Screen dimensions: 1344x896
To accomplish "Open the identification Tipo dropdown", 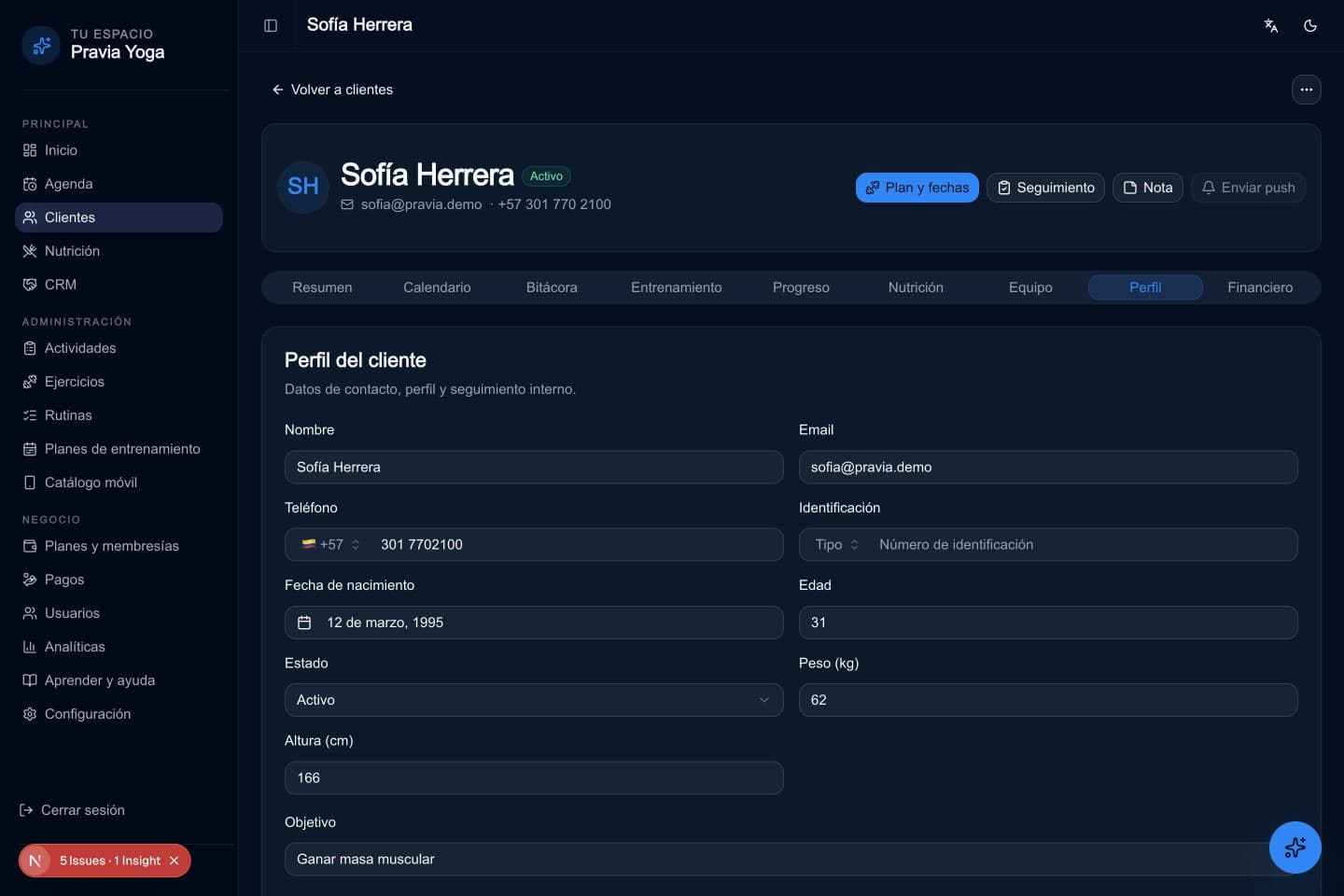I will pyautogui.click(x=836, y=545).
